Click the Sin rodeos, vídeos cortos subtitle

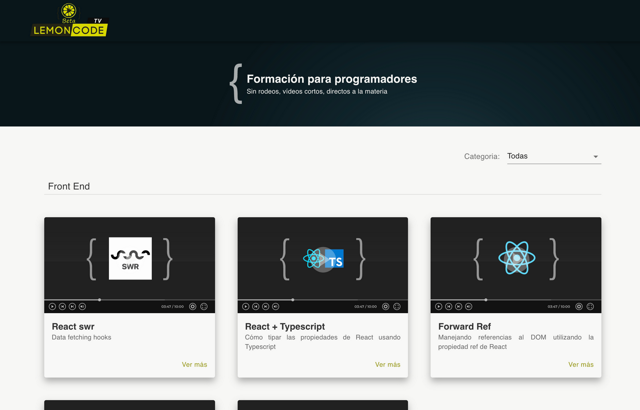coord(317,91)
